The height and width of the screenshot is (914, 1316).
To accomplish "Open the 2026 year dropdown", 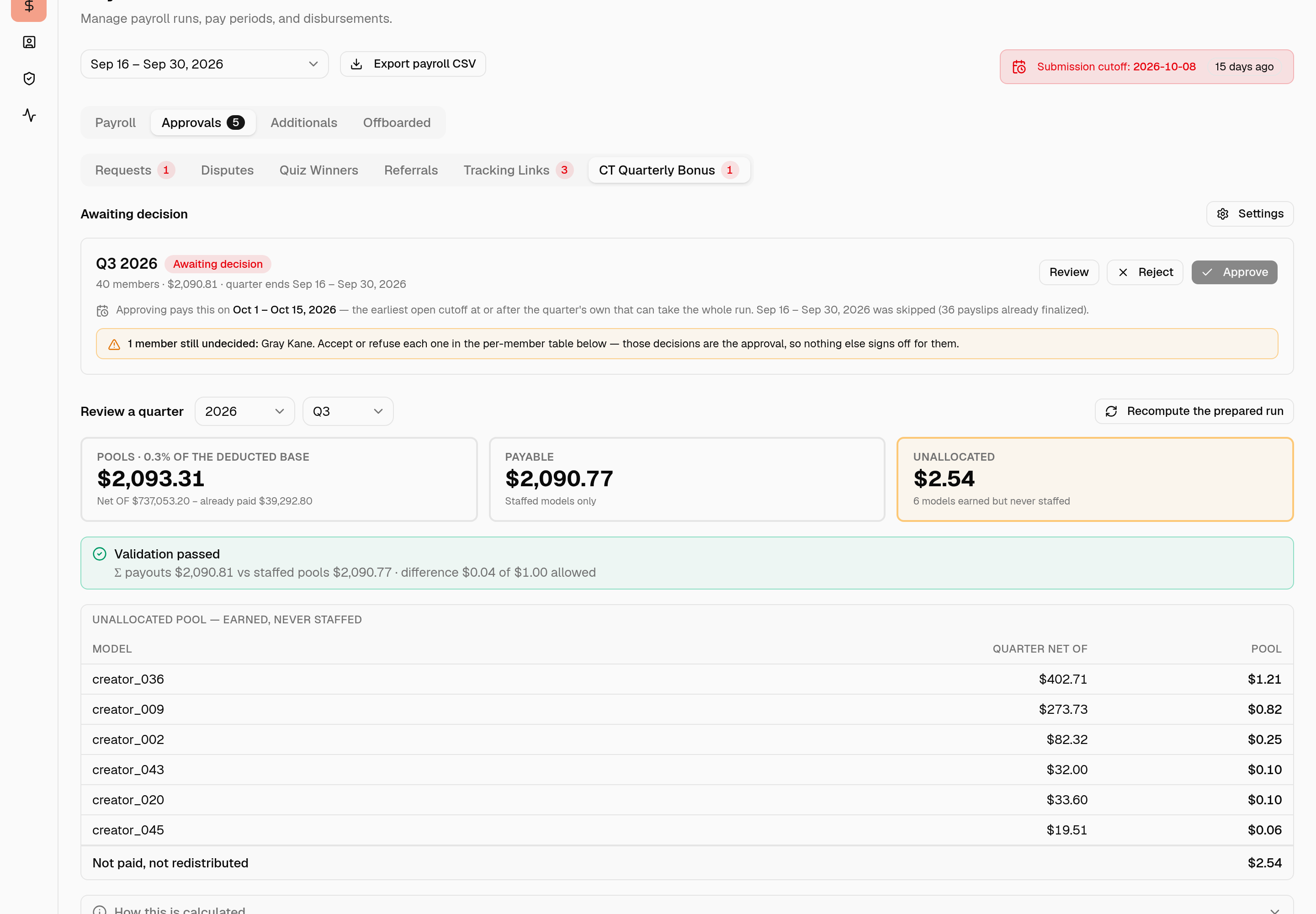I will pos(244,411).
